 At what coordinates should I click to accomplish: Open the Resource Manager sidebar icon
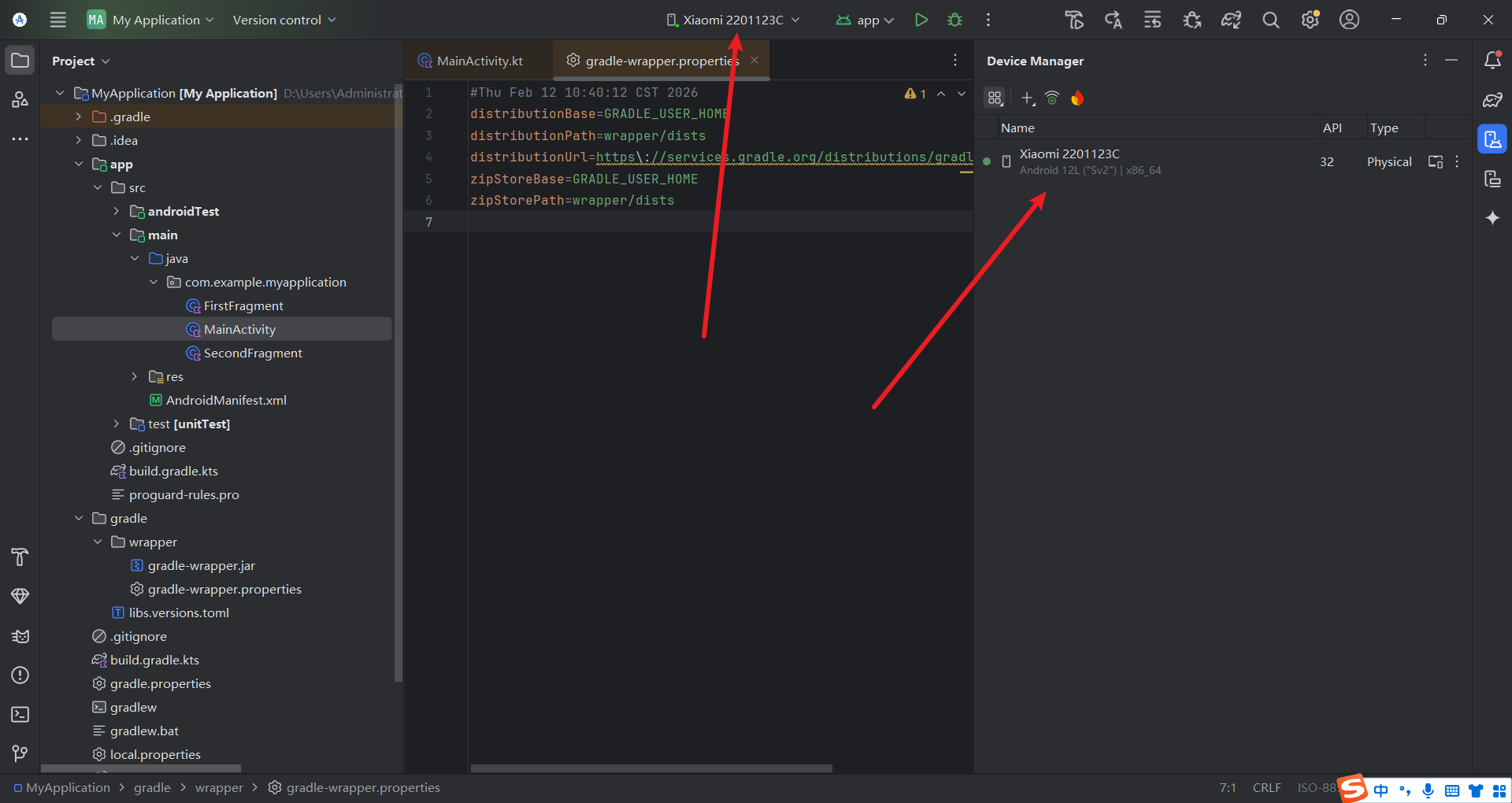pos(20,100)
